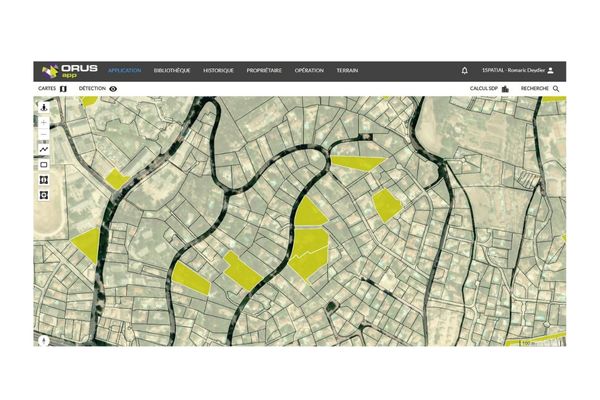600x400 pixels.
Task: Open the notifications bell
Action: tap(464, 71)
